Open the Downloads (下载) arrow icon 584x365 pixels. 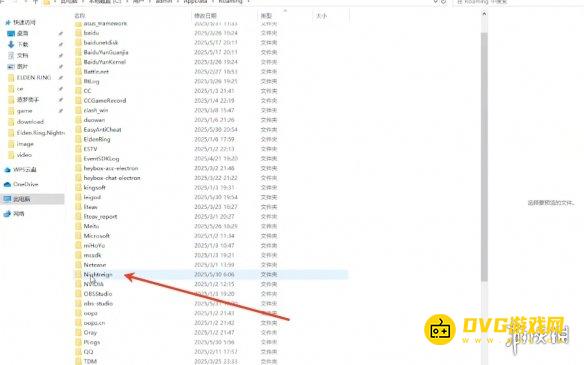pos(11,44)
